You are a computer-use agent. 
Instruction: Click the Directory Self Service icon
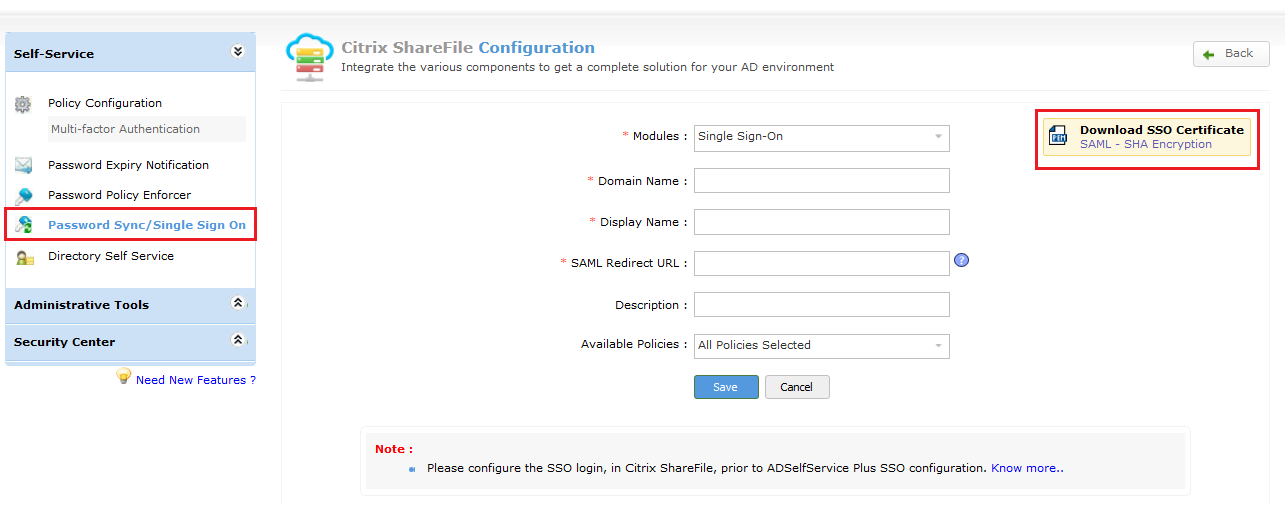click(24, 257)
